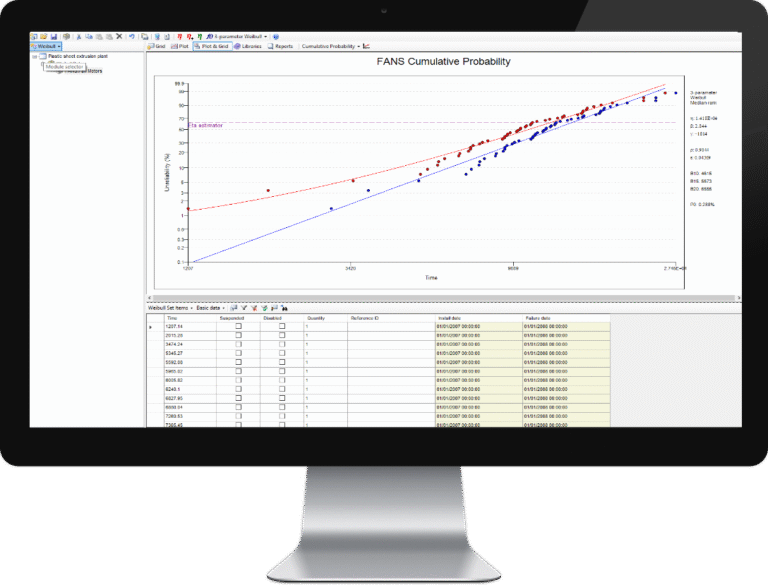Screen dimensions: 768x585
Task: Click the Undo arrow icon
Action: tap(132, 36)
